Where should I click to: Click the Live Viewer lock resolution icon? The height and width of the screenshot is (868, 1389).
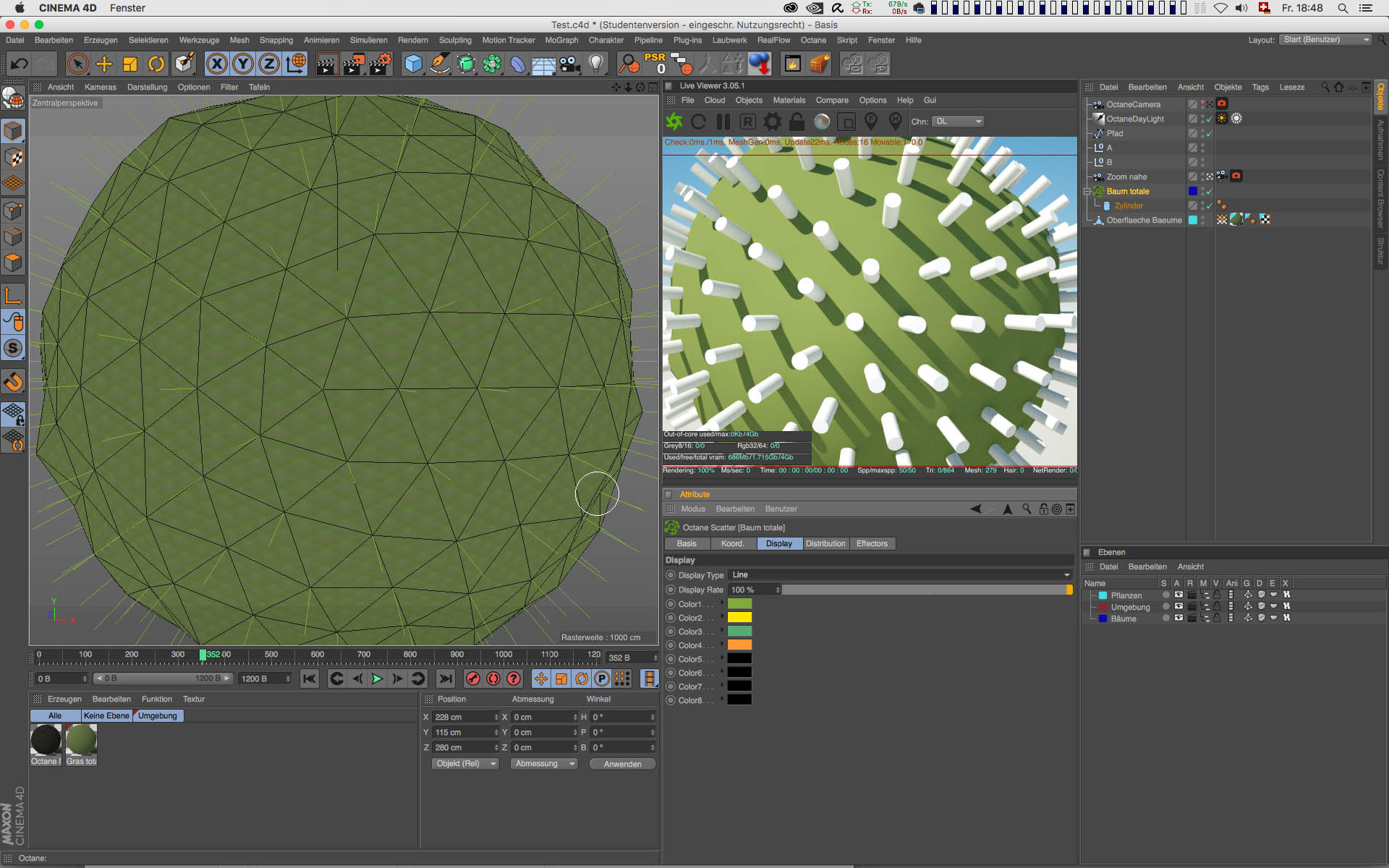[x=797, y=122]
